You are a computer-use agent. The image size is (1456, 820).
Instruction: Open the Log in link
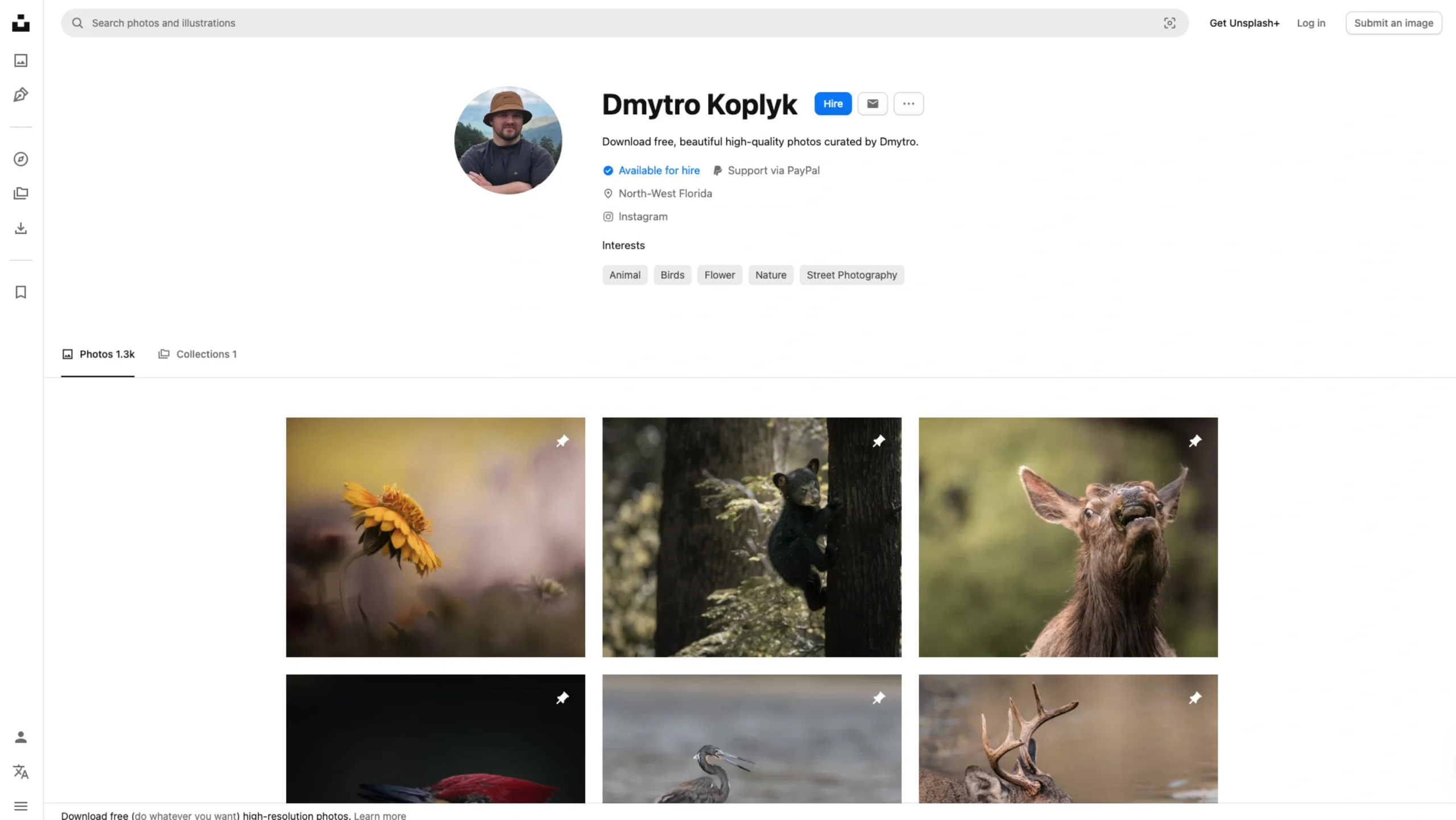[x=1310, y=23]
